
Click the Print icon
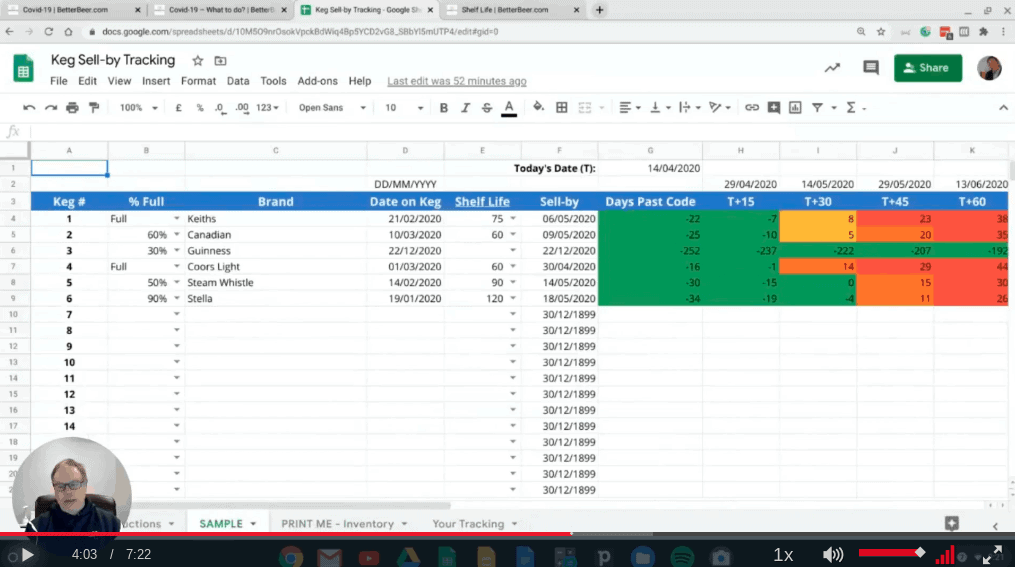click(x=72, y=107)
